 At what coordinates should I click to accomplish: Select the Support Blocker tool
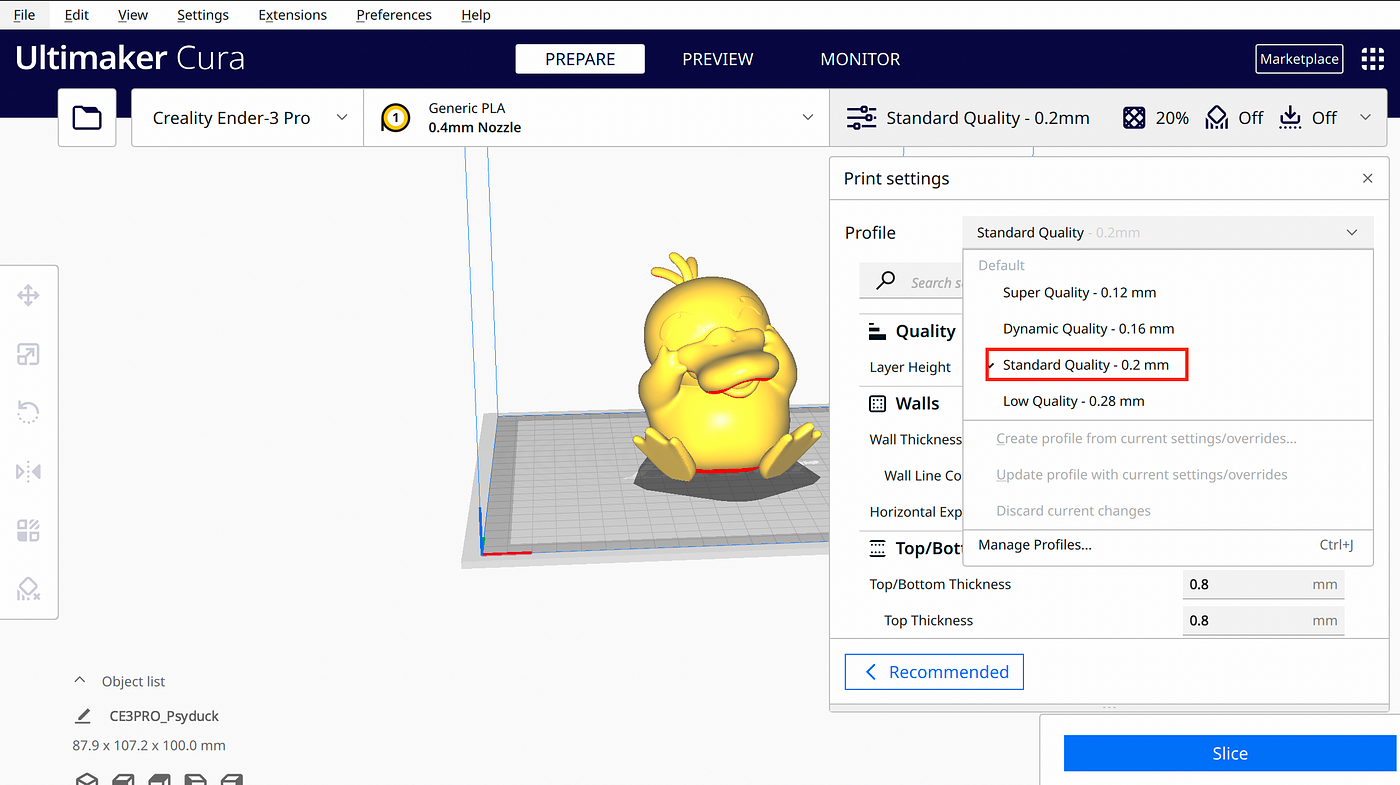[28, 589]
